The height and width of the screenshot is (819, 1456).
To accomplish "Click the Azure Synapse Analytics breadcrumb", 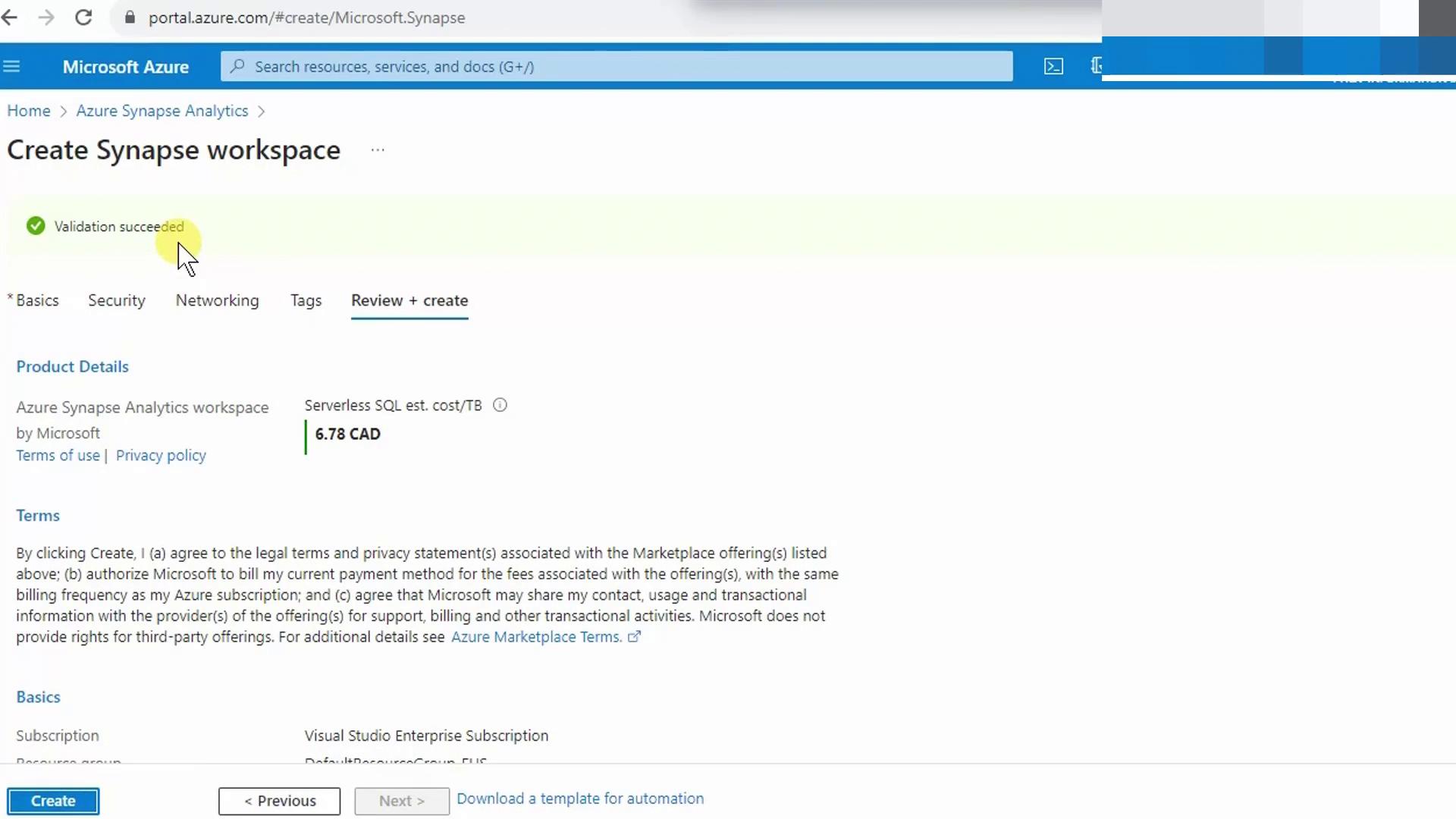I will click(x=162, y=111).
